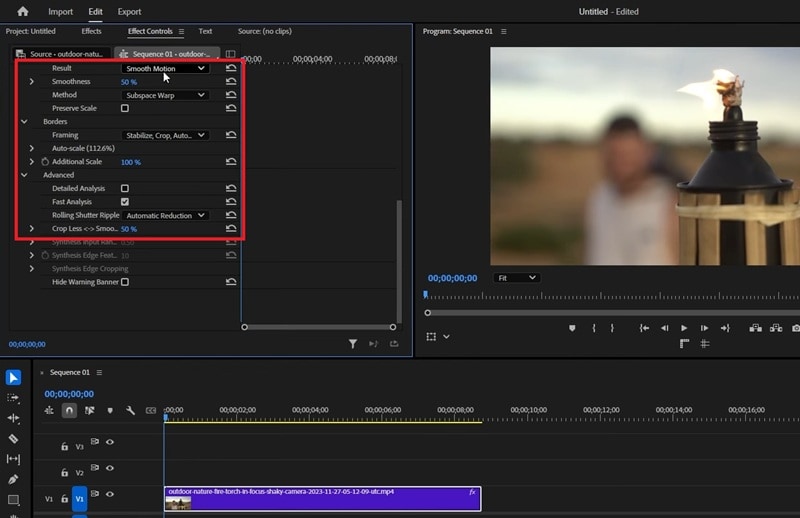The image size is (800, 518).
Task: Expand Synthesis Edge Cropping
Action: [32, 268]
